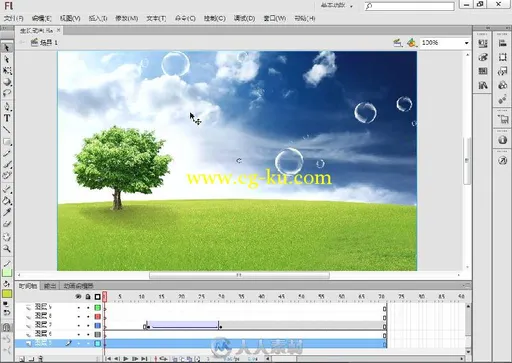Select the 3D Rotation tool
Screen dimensions: 512x363
pyautogui.click(x=7, y=82)
